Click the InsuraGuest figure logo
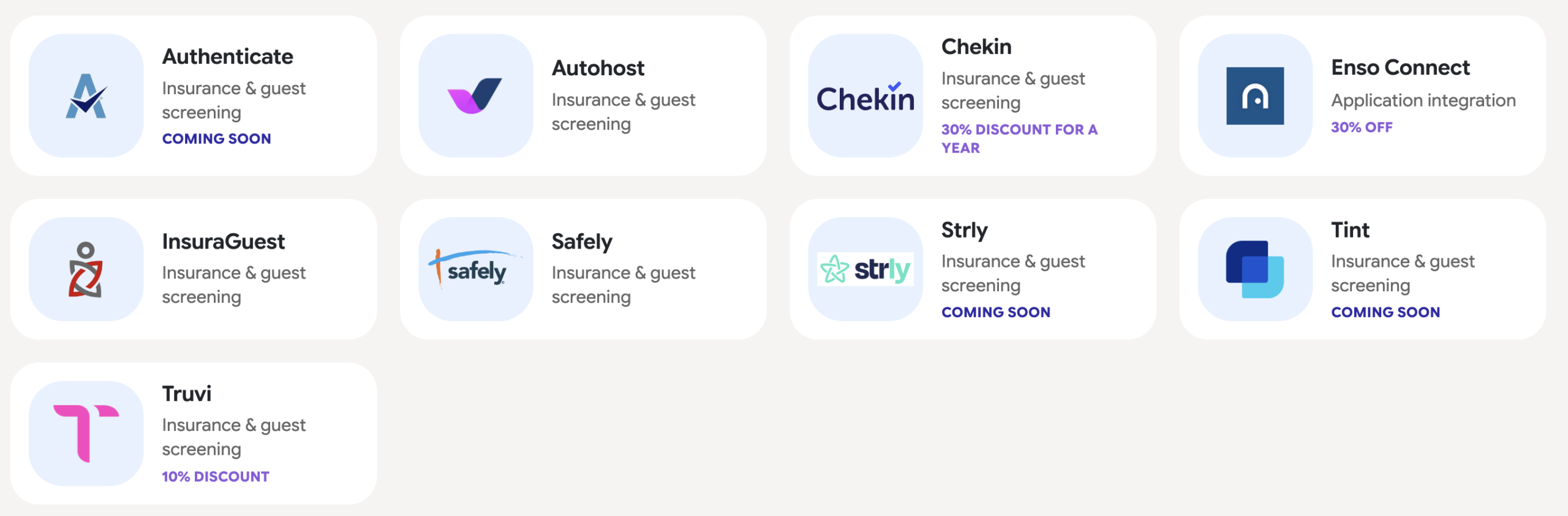1568x516 pixels. [x=89, y=268]
